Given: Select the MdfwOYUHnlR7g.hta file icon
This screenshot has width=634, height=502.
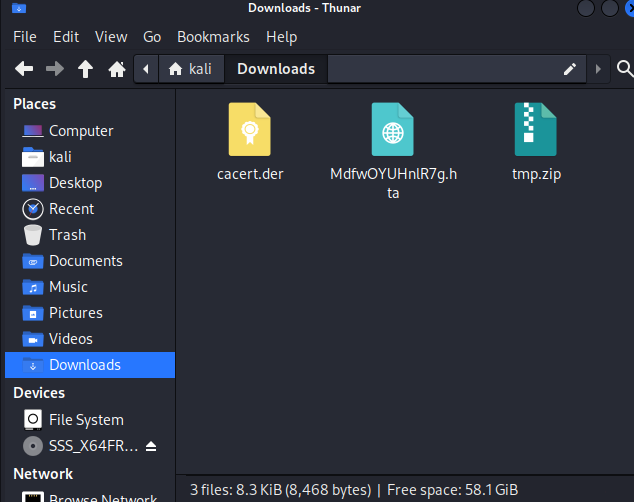Looking at the screenshot, I should point(393,129).
